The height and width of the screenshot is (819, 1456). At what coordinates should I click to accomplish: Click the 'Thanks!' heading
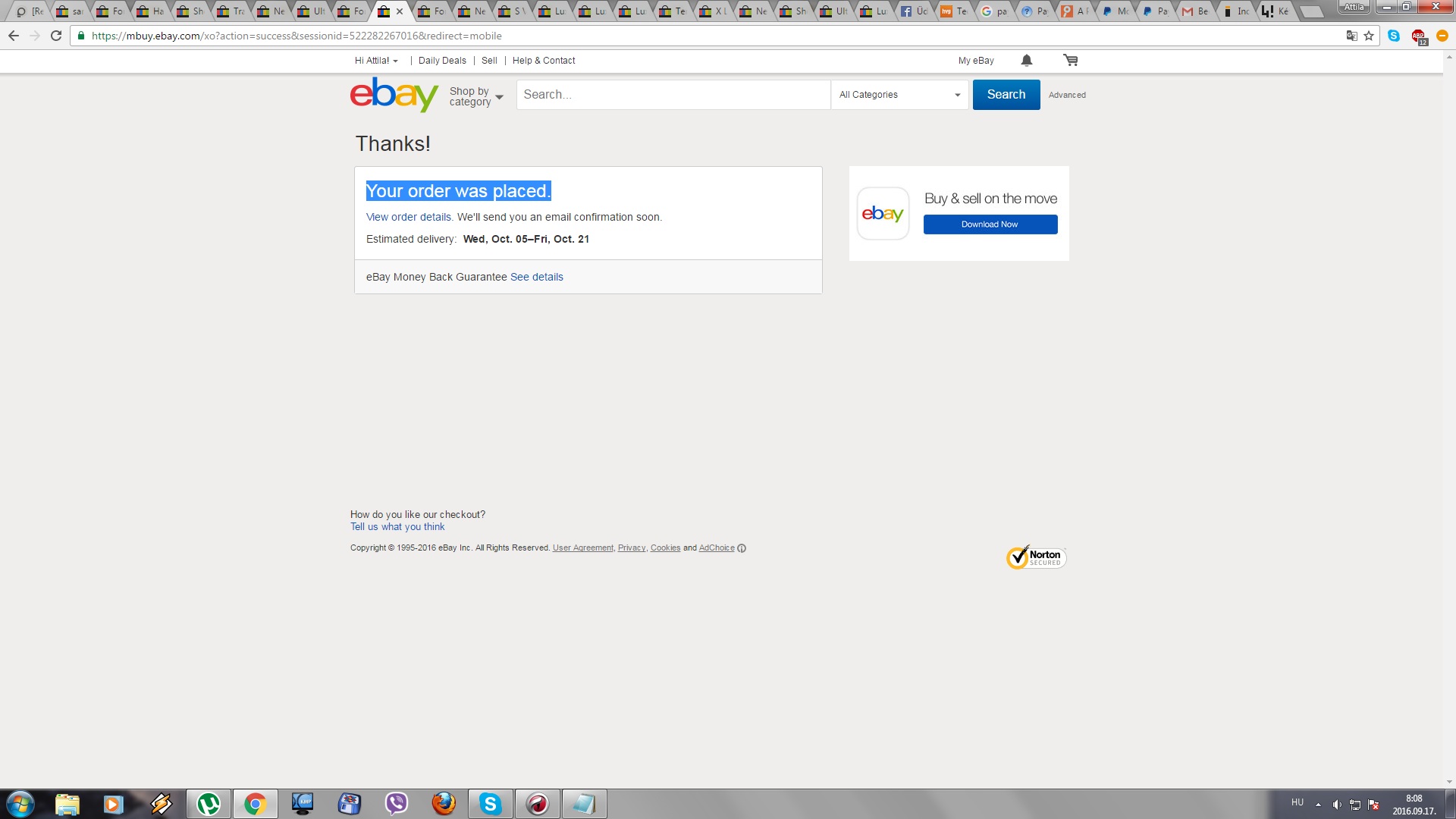pyautogui.click(x=393, y=144)
